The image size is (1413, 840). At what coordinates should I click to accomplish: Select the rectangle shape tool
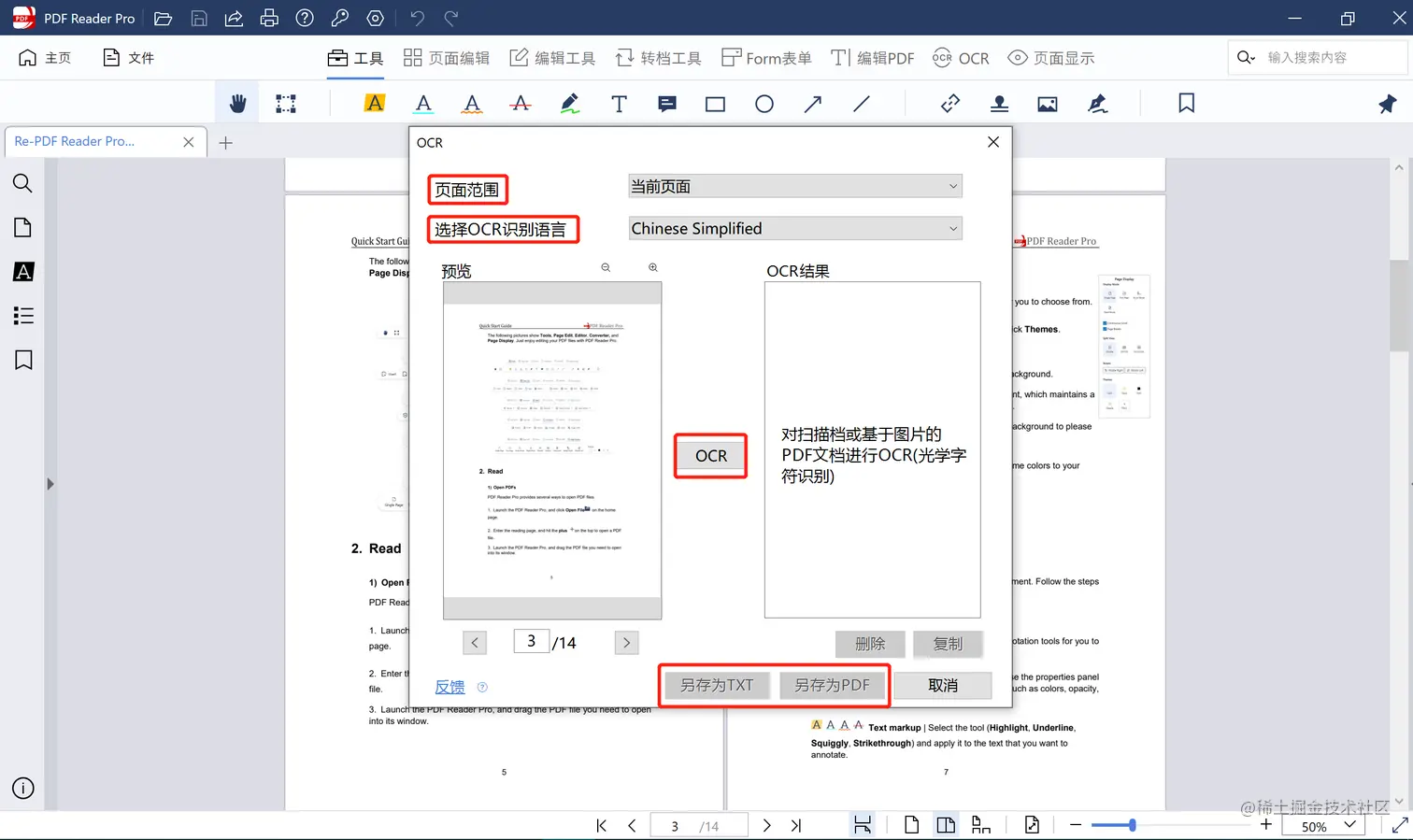(x=716, y=104)
